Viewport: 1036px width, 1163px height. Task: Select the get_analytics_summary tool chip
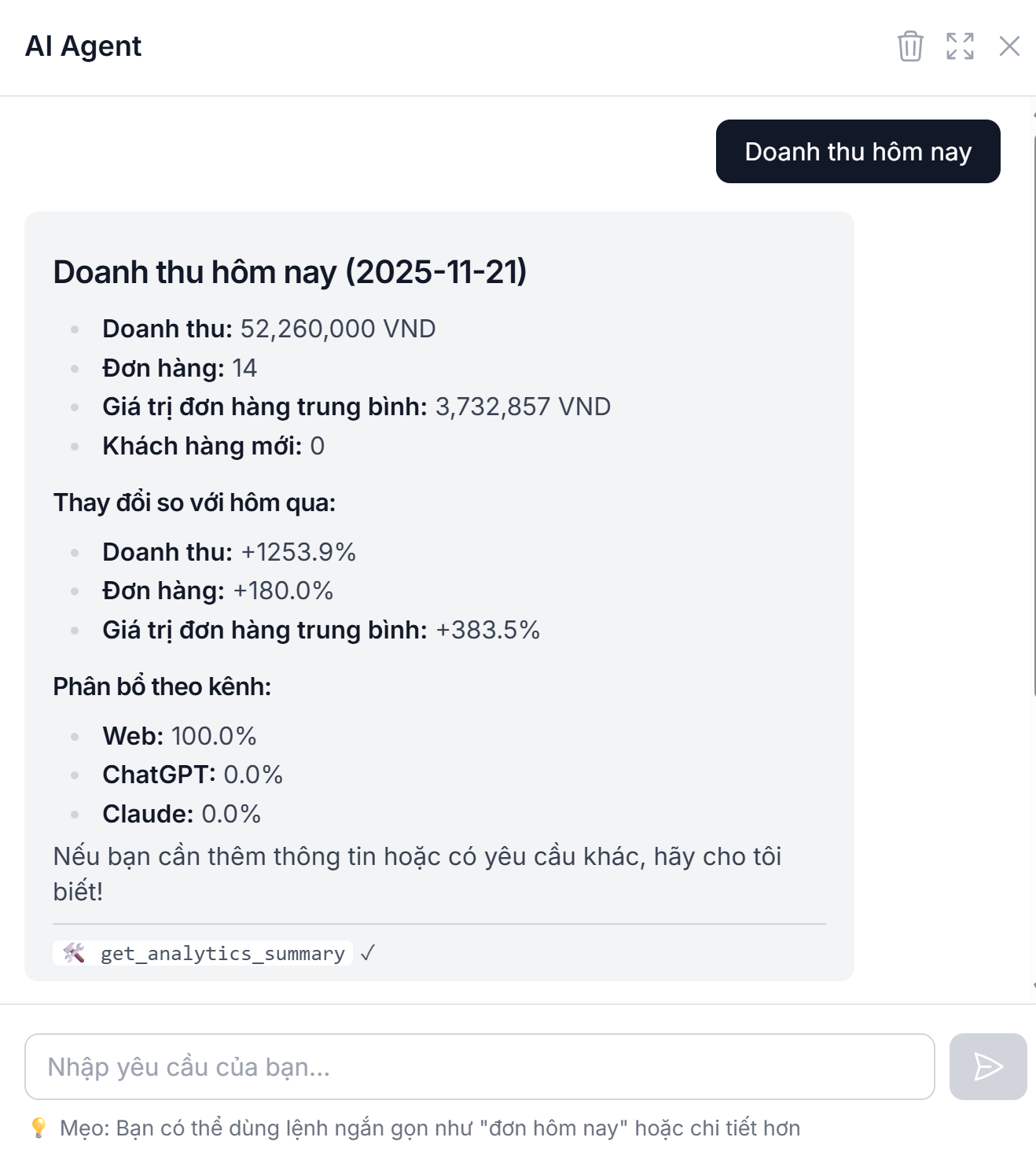pos(222,953)
